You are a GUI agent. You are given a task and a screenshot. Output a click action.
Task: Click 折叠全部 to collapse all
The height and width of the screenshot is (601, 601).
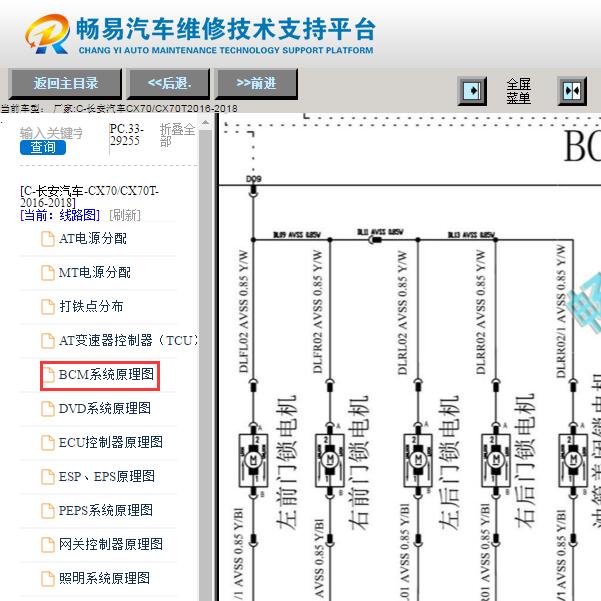177,135
